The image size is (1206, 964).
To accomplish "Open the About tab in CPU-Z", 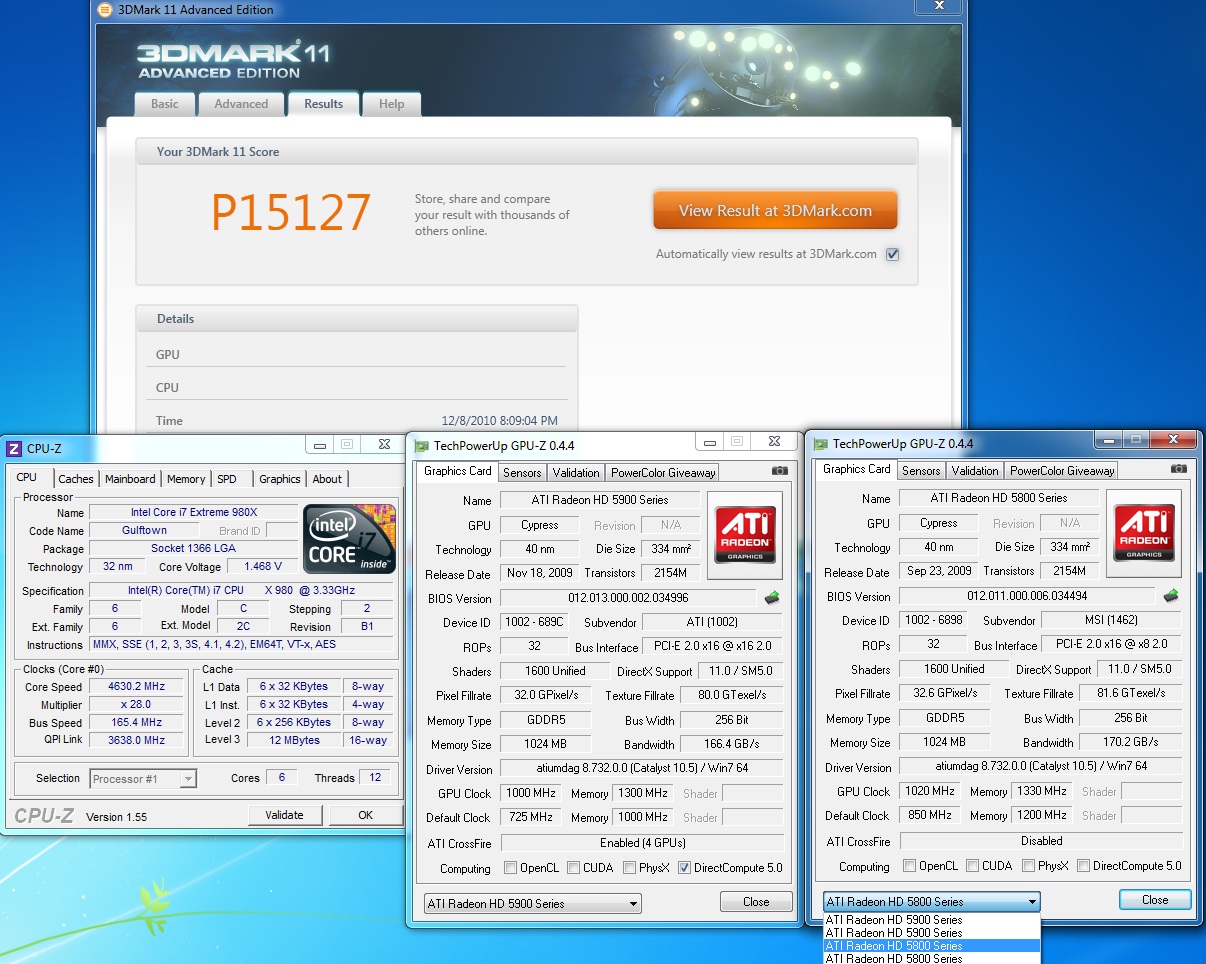I will tap(327, 479).
